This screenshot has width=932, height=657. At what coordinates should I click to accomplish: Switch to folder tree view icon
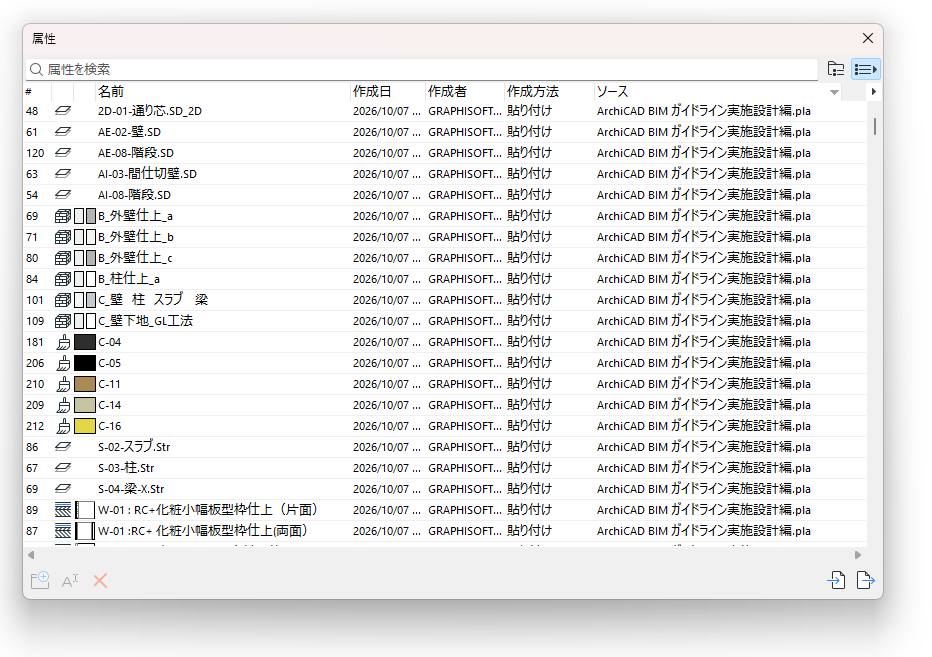[x=836, y=69]
